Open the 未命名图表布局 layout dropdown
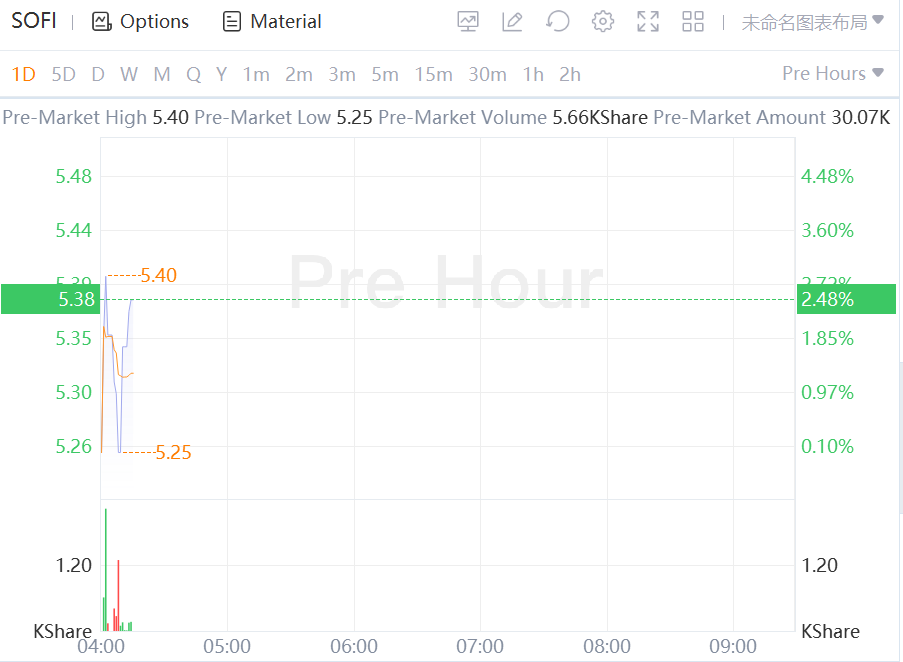The height and width of the screenshot is (662, 903). coord(812,21)
